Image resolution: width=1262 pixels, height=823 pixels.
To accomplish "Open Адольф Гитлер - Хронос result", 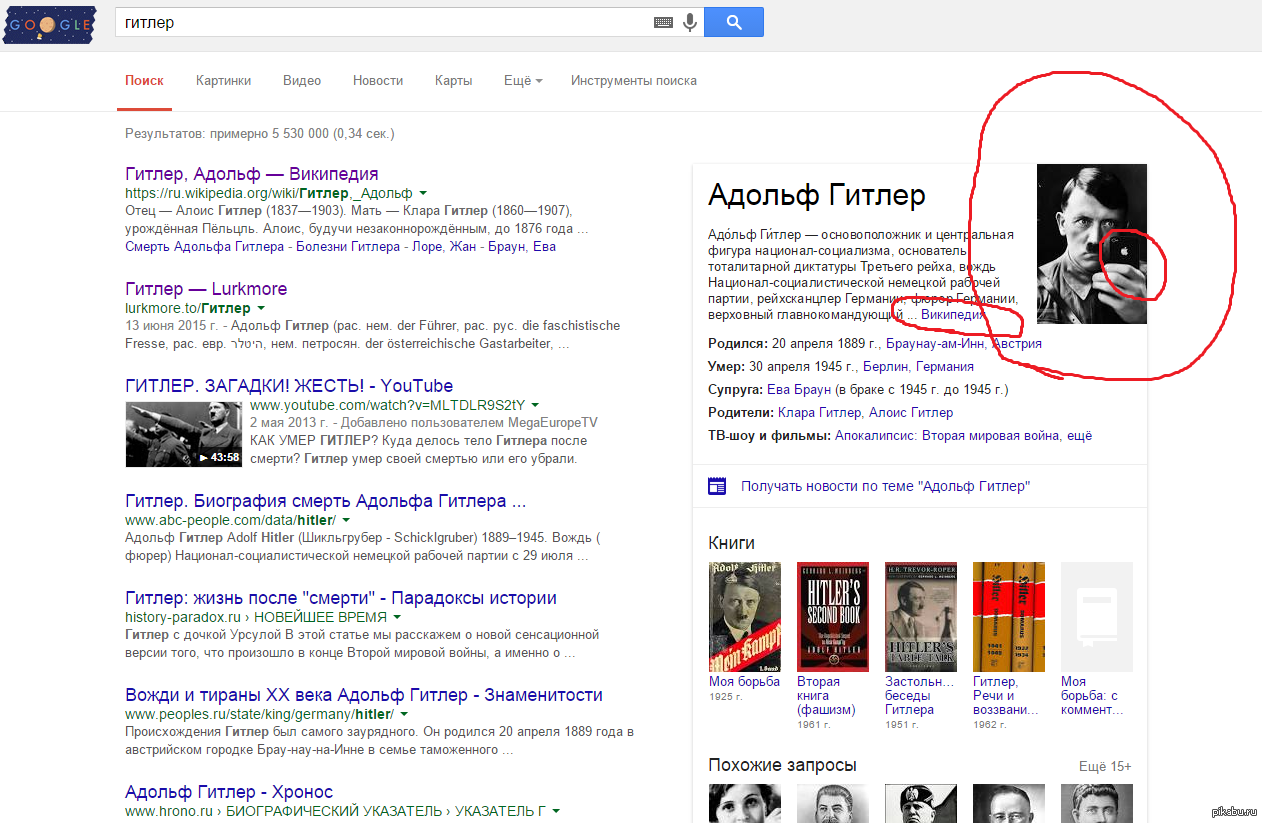I will point(229,792).
